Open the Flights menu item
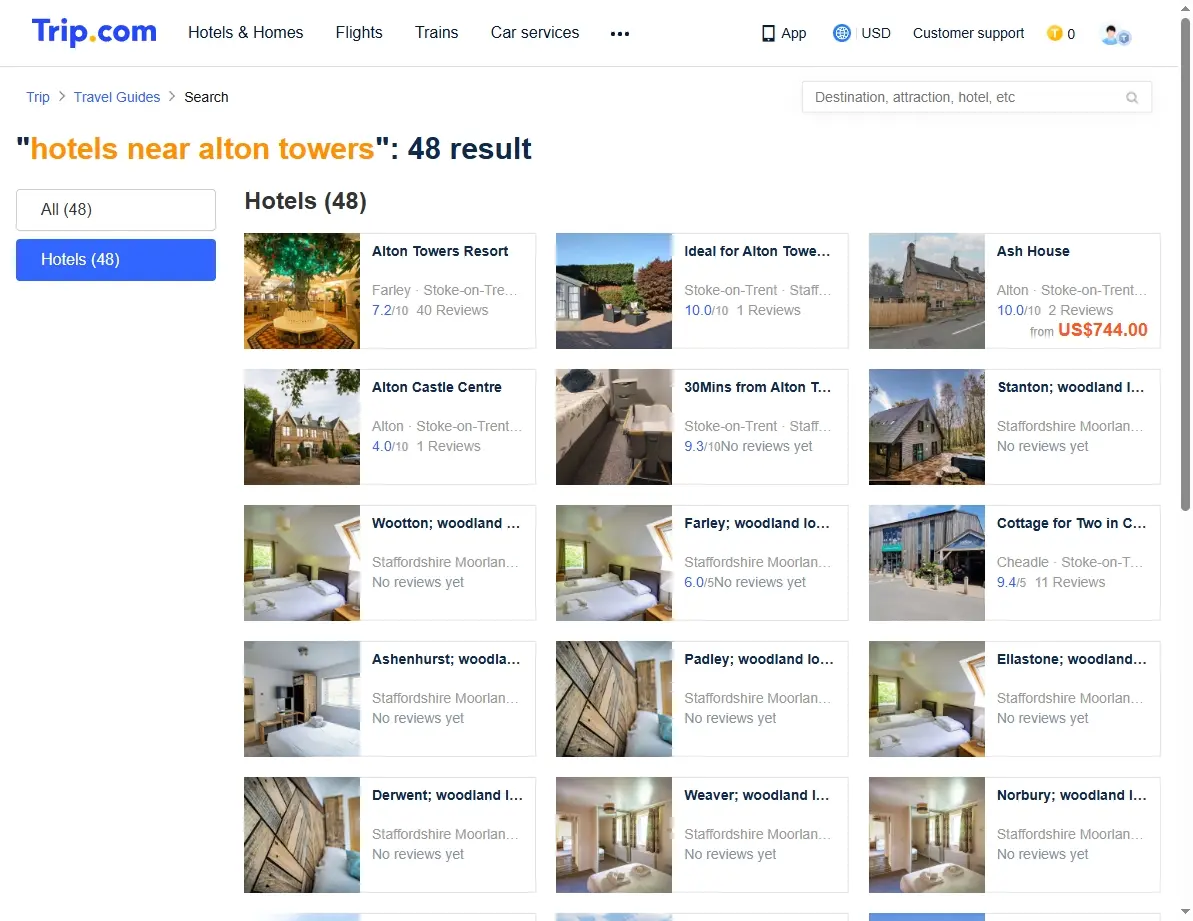This screenshot has width=1193, height=921. (x=359, y=33)
